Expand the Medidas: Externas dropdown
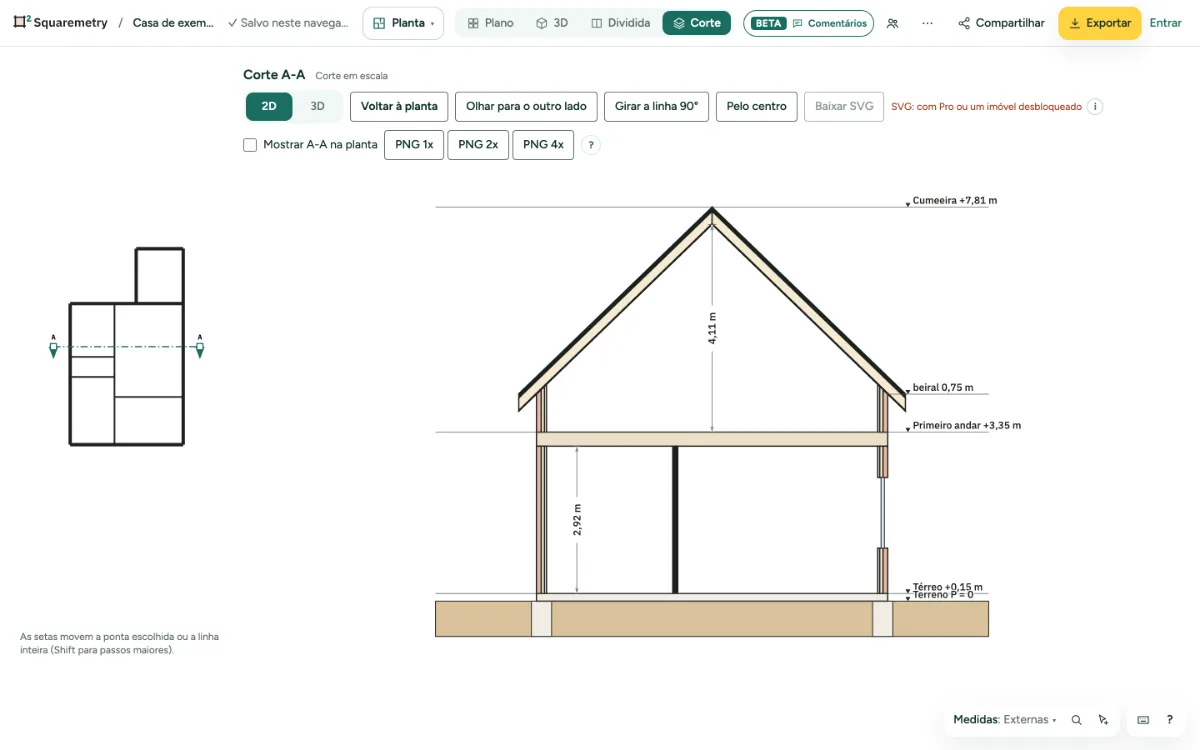 coord(1004,720)
